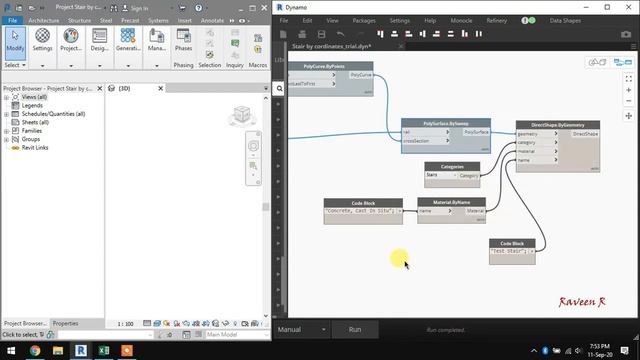Toggle the Refinery status switch in menu bar
This screenshot has height=360, width=640.
click(529, 20)
